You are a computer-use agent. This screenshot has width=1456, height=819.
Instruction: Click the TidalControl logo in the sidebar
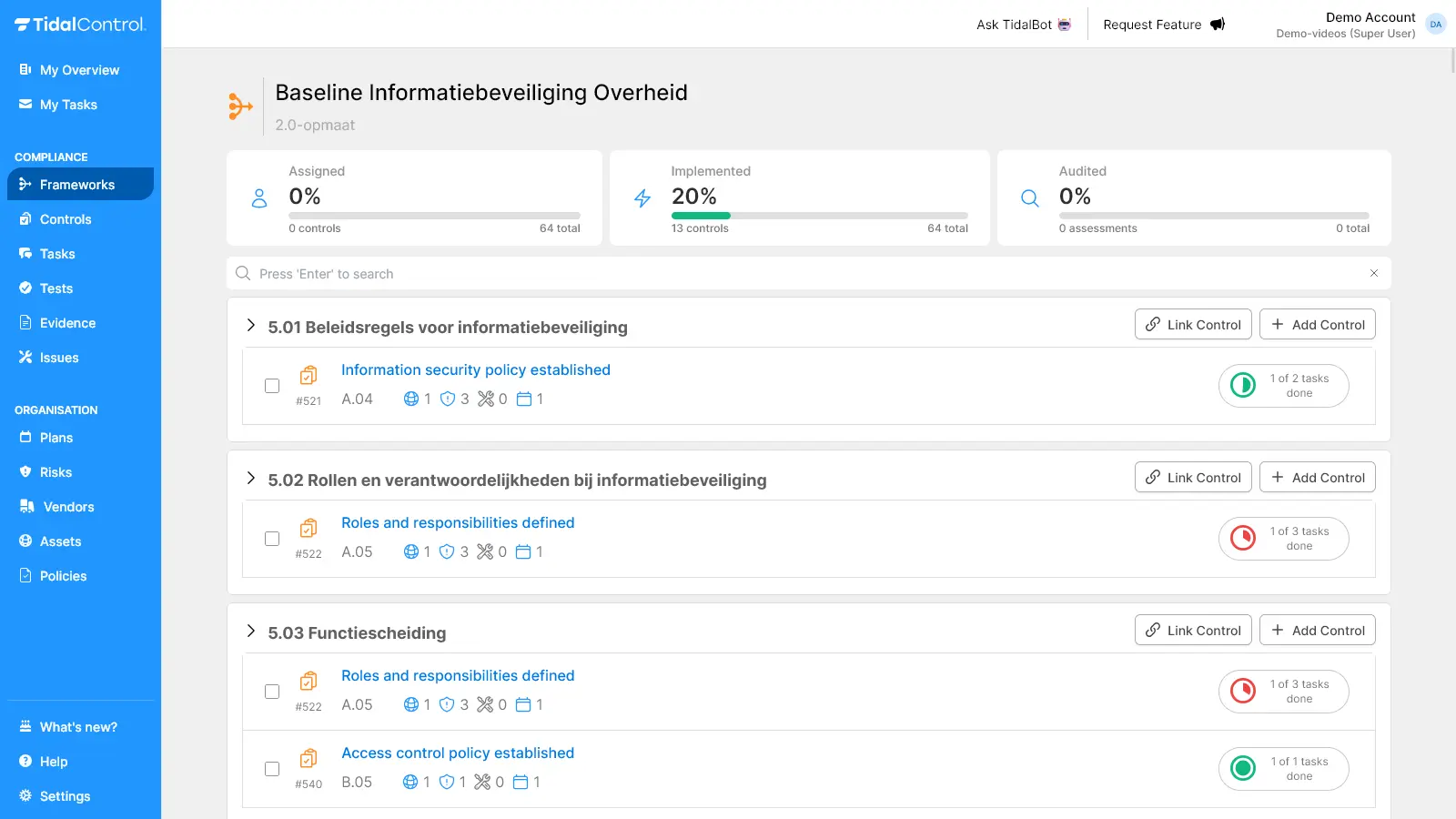coord(80,25)
